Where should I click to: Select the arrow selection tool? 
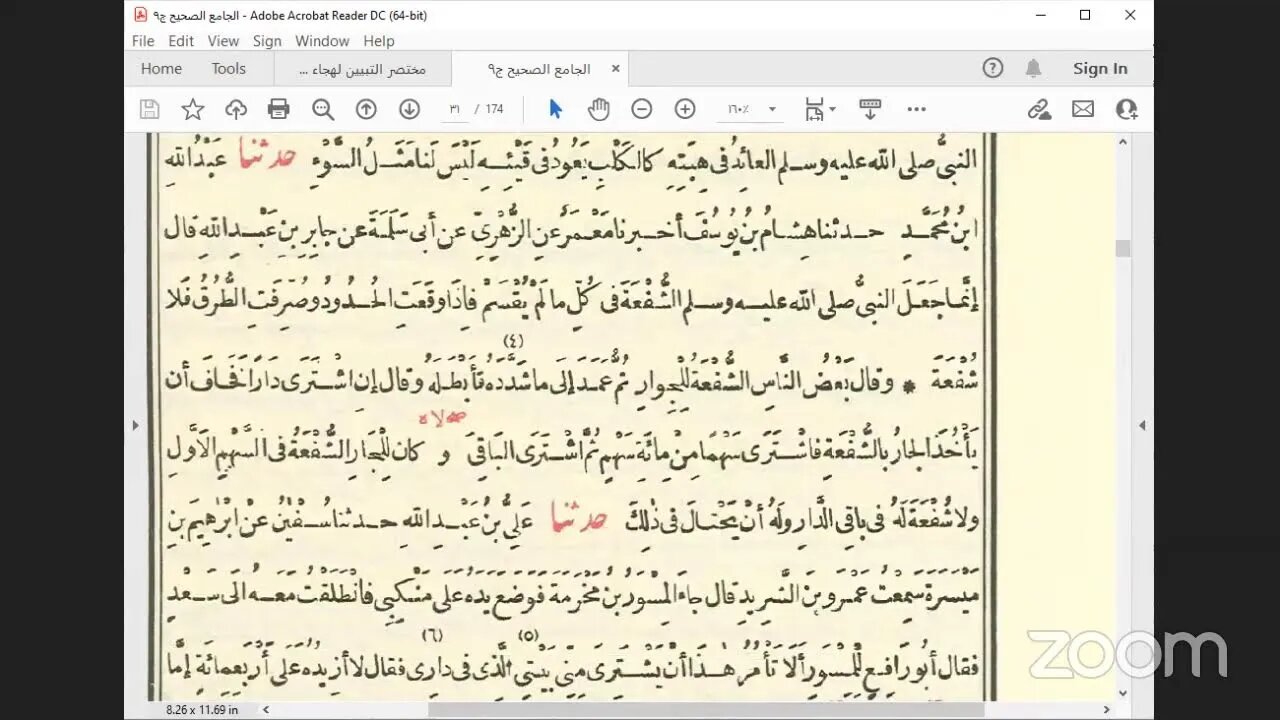[556, 109]
